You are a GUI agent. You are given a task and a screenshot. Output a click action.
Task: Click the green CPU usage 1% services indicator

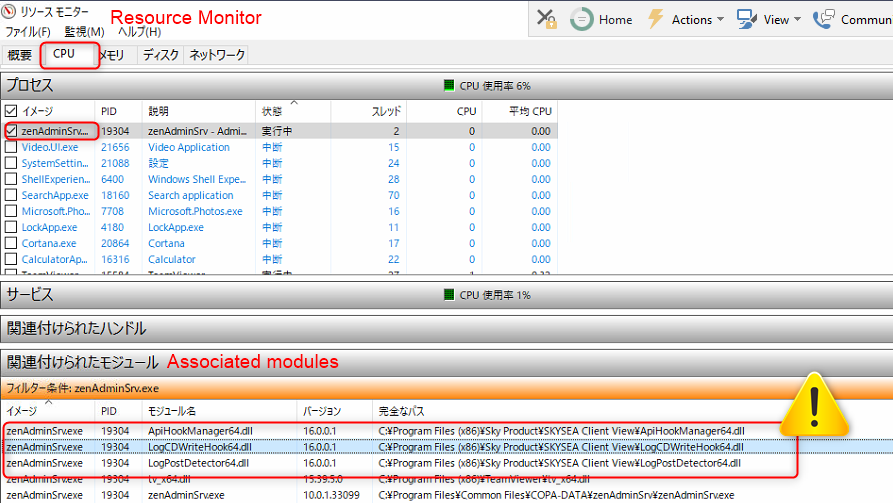(x=449, y=295)
